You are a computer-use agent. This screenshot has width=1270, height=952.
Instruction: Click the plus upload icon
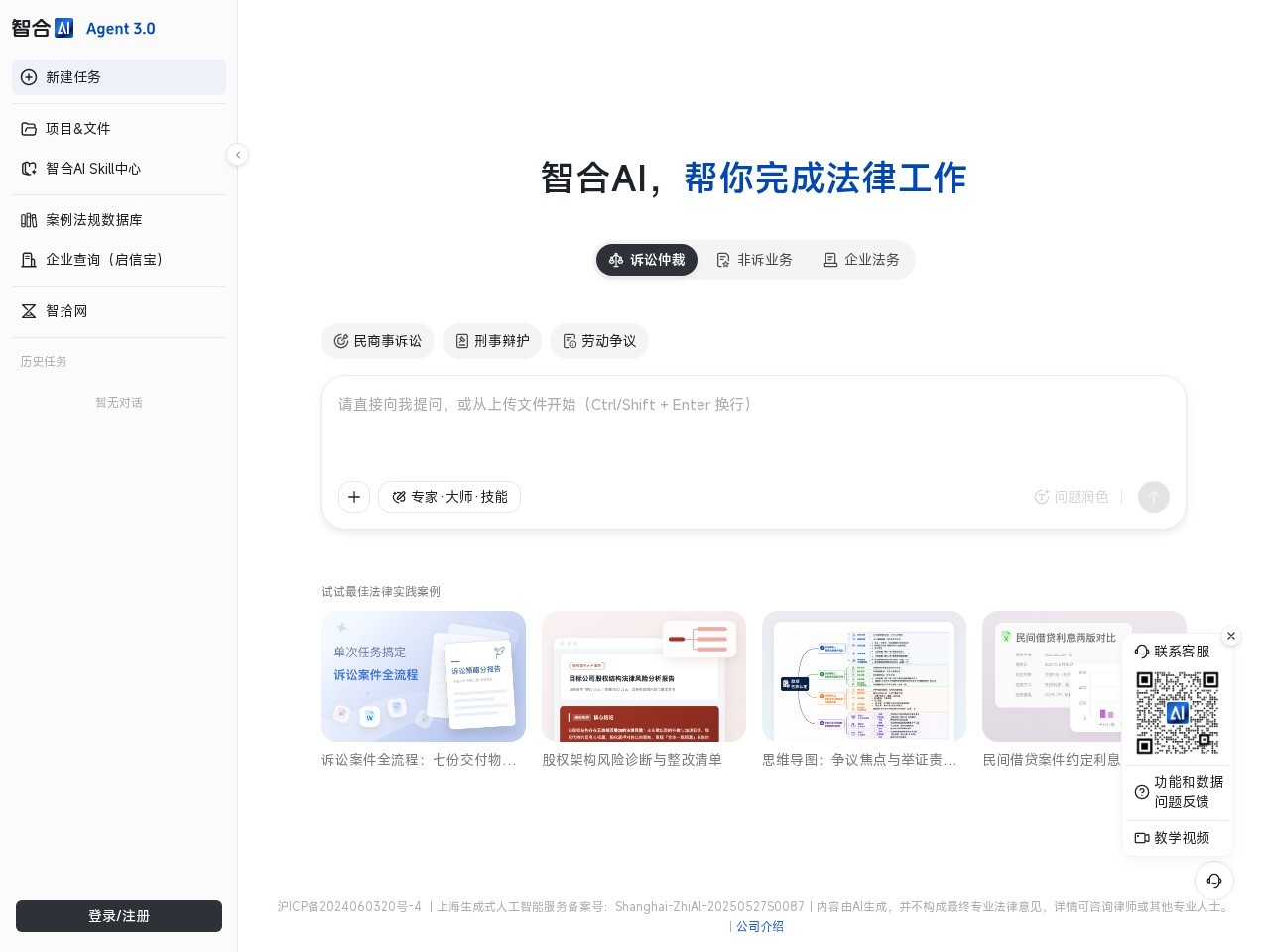(354, 497)
